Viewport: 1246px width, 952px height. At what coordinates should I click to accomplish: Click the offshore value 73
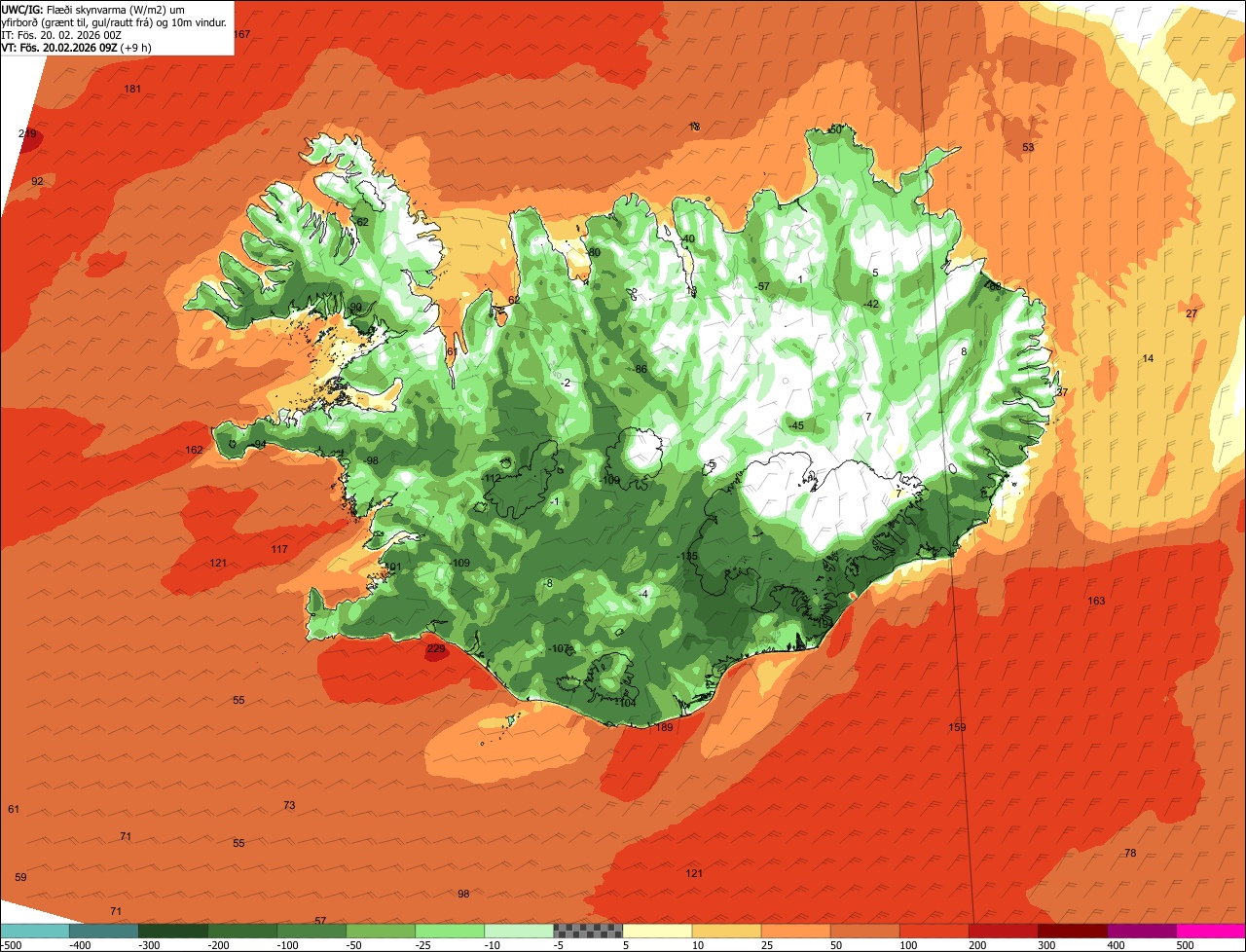pyautogui.click(x=289, y=806)
